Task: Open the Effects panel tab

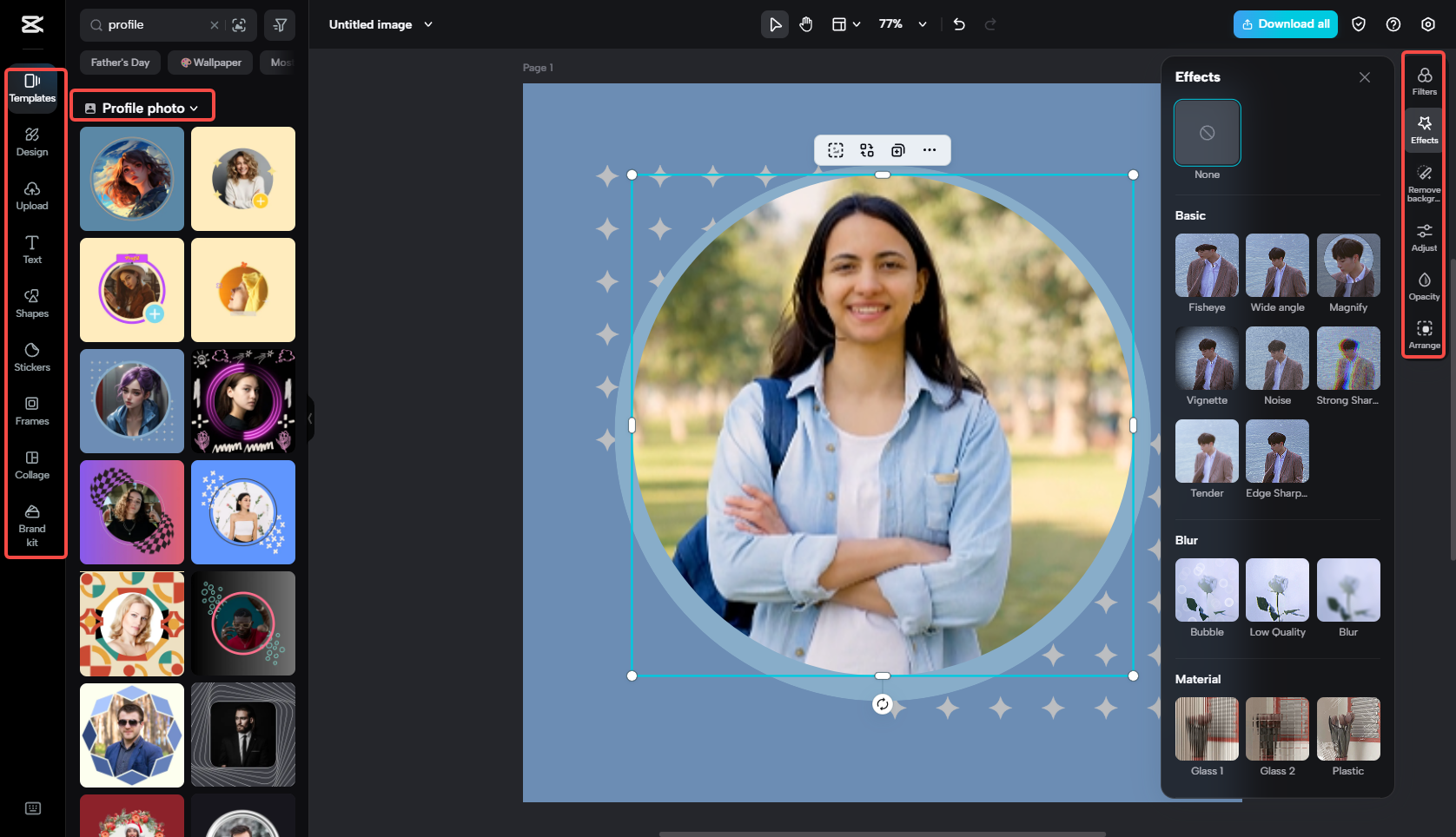Action: pyautogui.click(x=1425, y=129)
